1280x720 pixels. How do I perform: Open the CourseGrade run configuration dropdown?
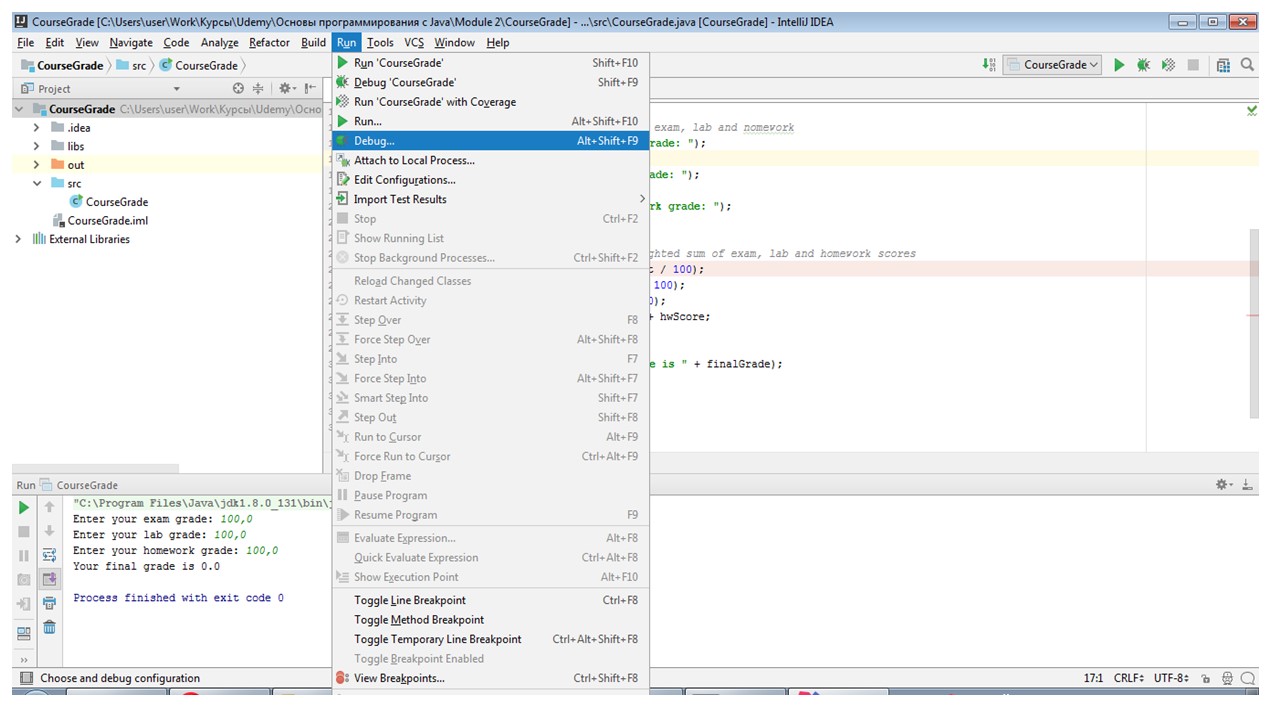(1054, 65)
